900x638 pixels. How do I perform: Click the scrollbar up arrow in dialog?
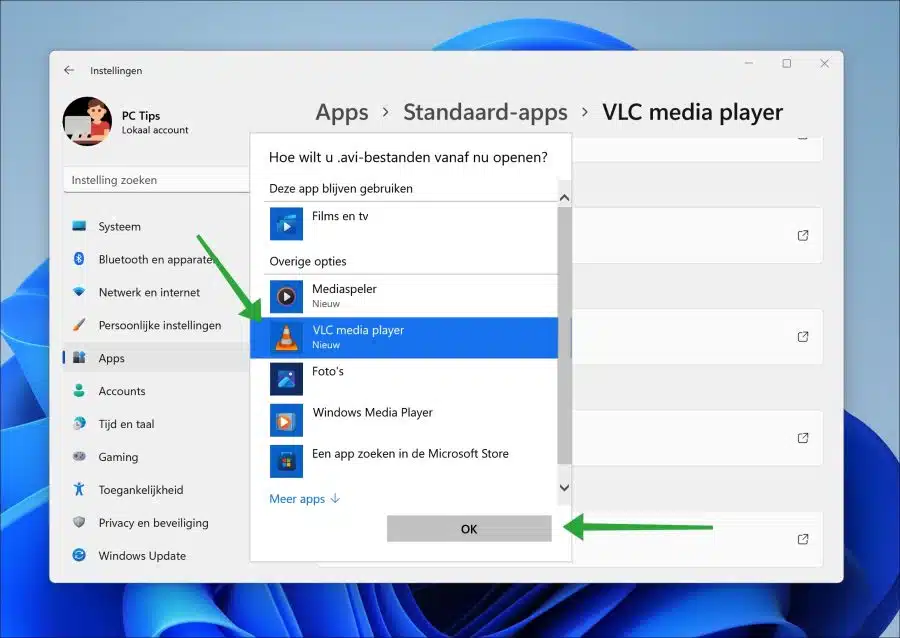564,197
